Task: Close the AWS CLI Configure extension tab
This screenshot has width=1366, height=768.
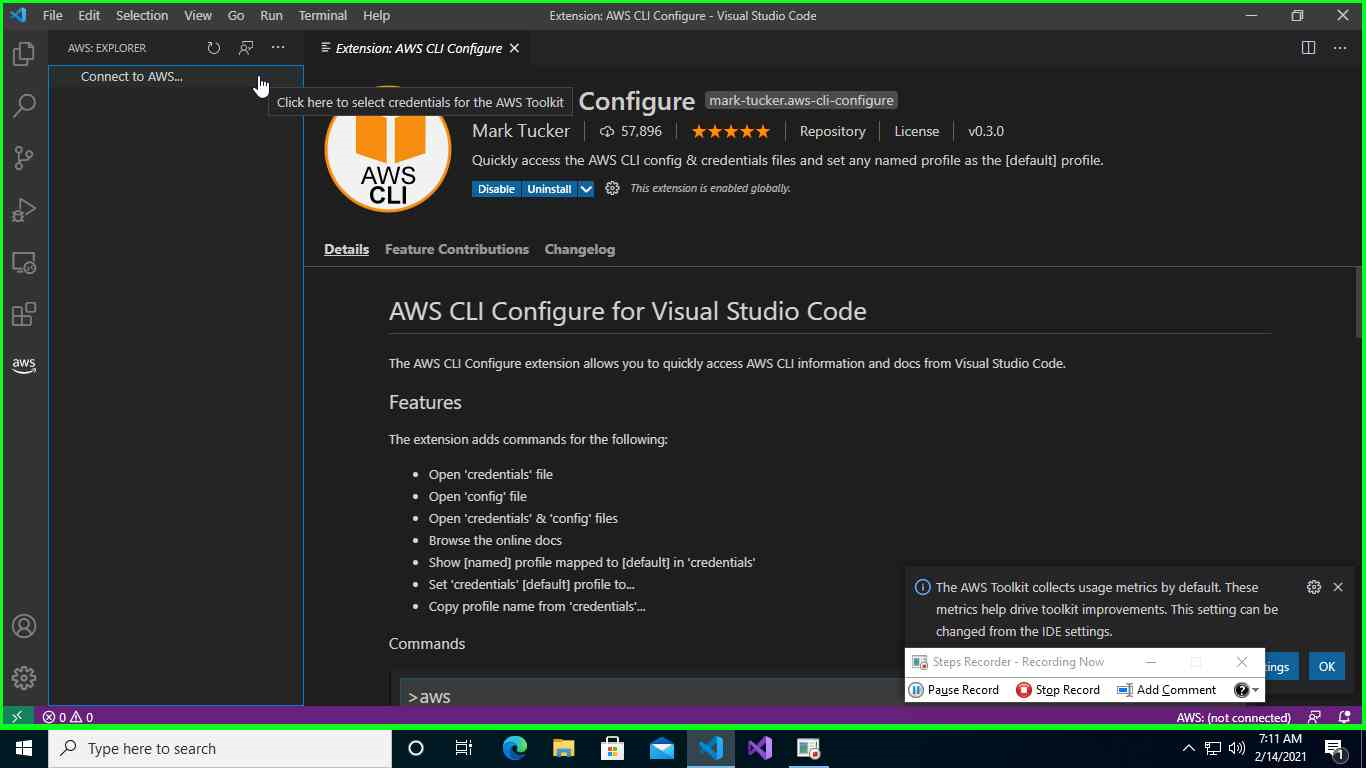Action: 515,48
